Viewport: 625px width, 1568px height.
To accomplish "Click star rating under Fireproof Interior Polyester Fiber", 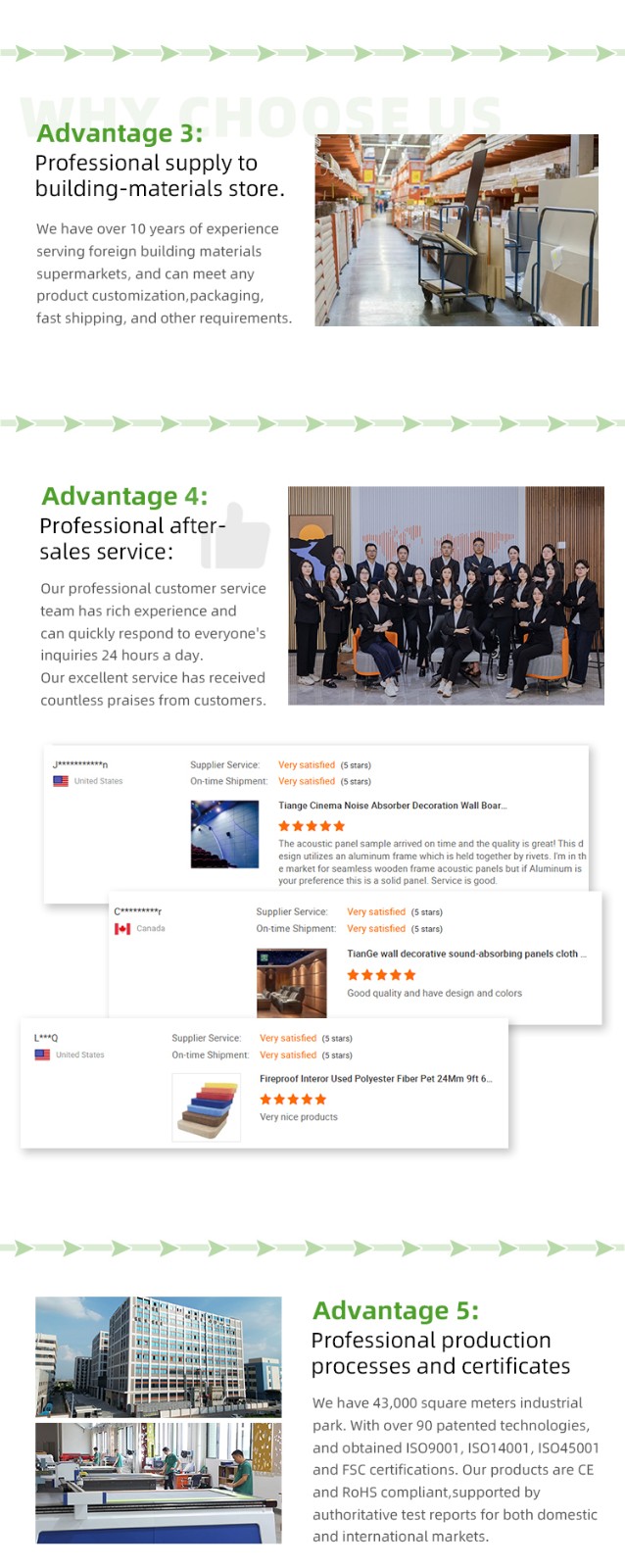I will click(x=293, y=1099).
